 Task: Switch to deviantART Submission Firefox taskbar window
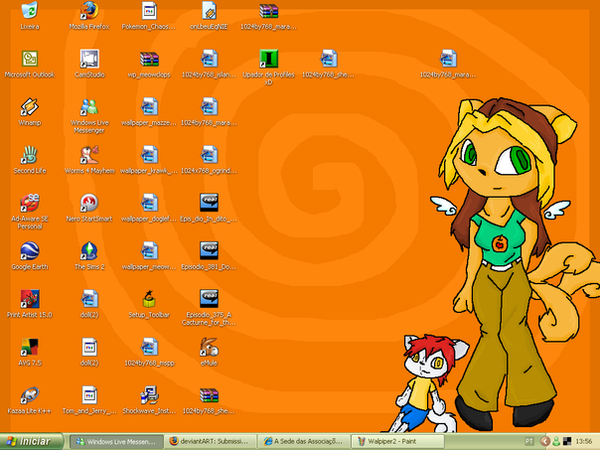click(210, 442)
